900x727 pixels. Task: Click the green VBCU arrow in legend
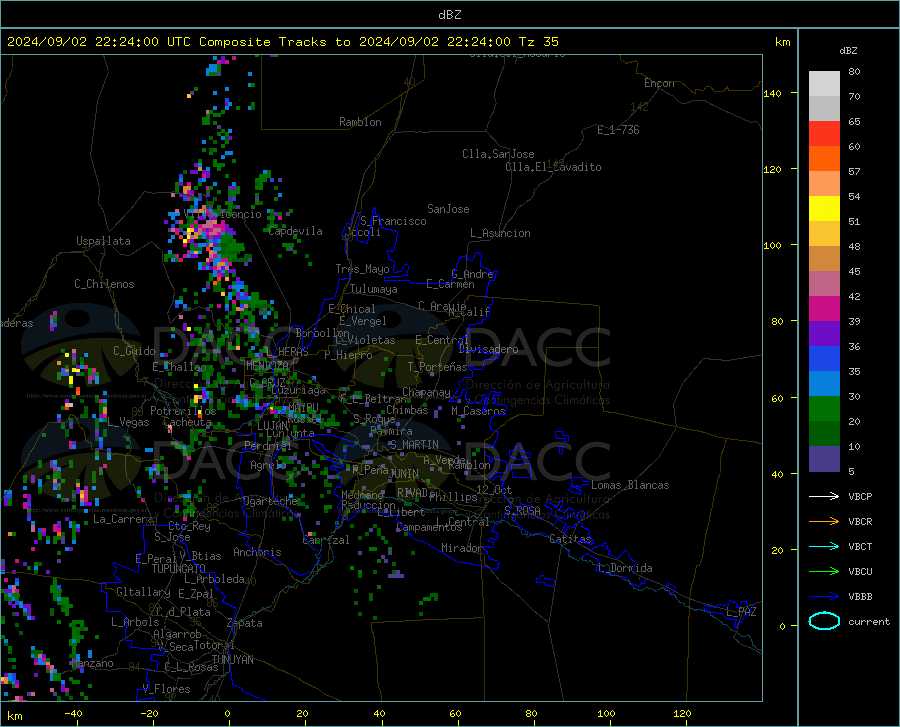[824, 572]
